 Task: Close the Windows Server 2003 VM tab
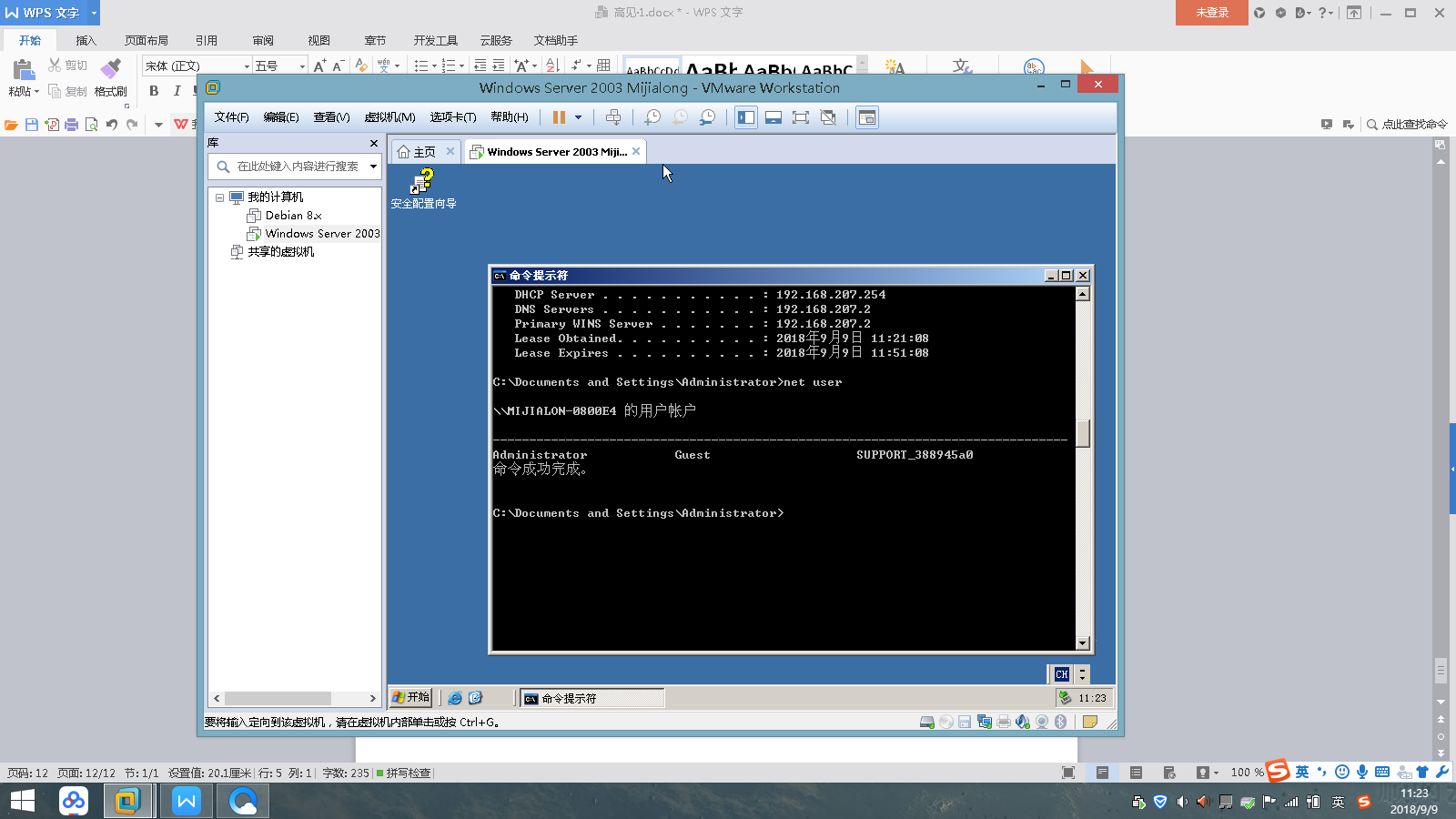click(x=636, y=152)
